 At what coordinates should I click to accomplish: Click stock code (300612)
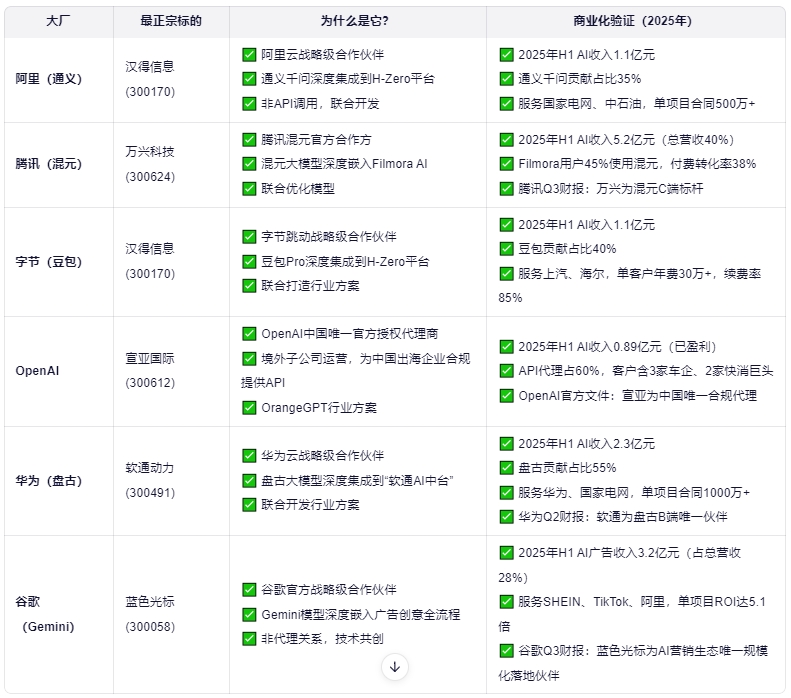coord(150,383)
